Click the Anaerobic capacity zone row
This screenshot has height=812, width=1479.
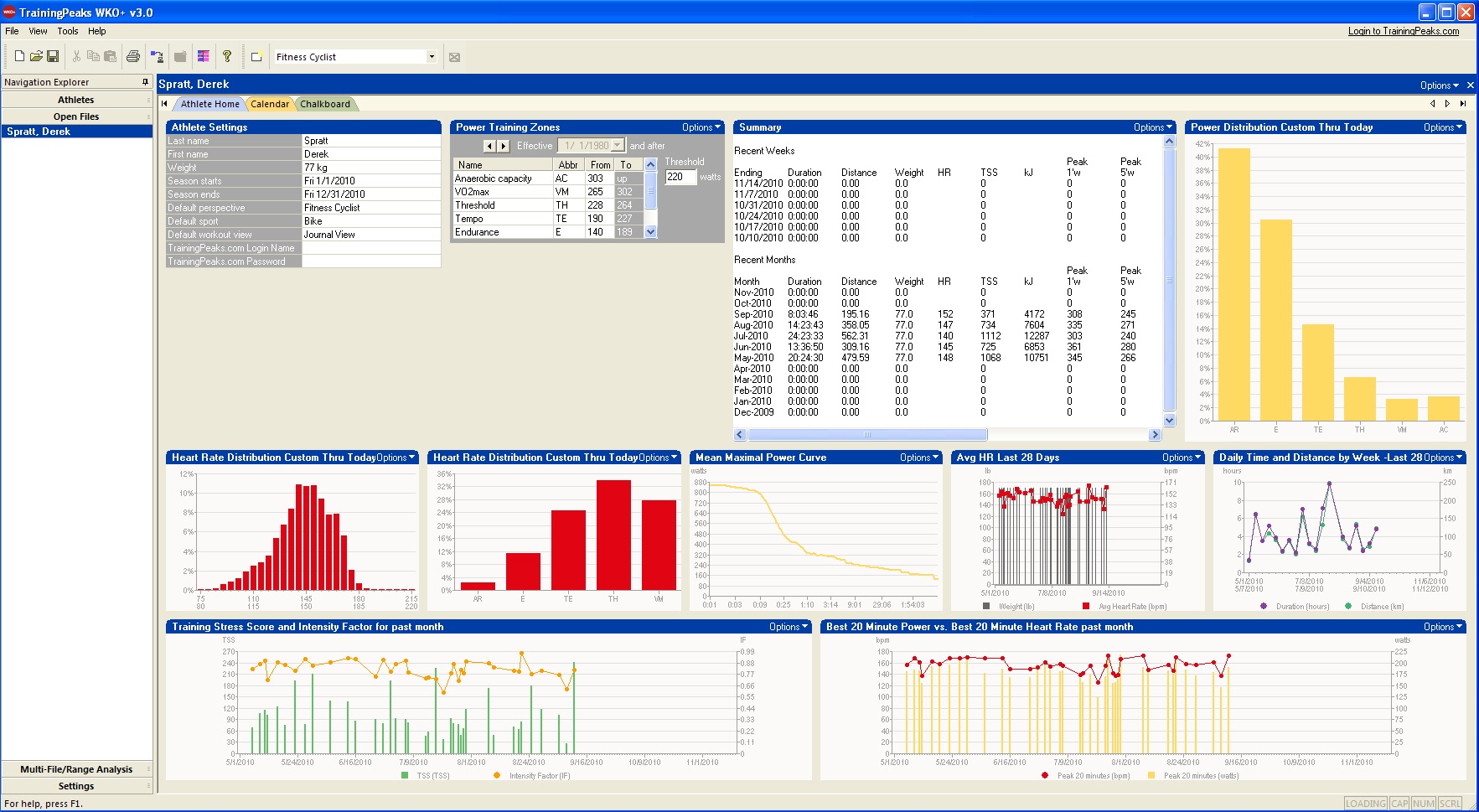pos(548,178)
